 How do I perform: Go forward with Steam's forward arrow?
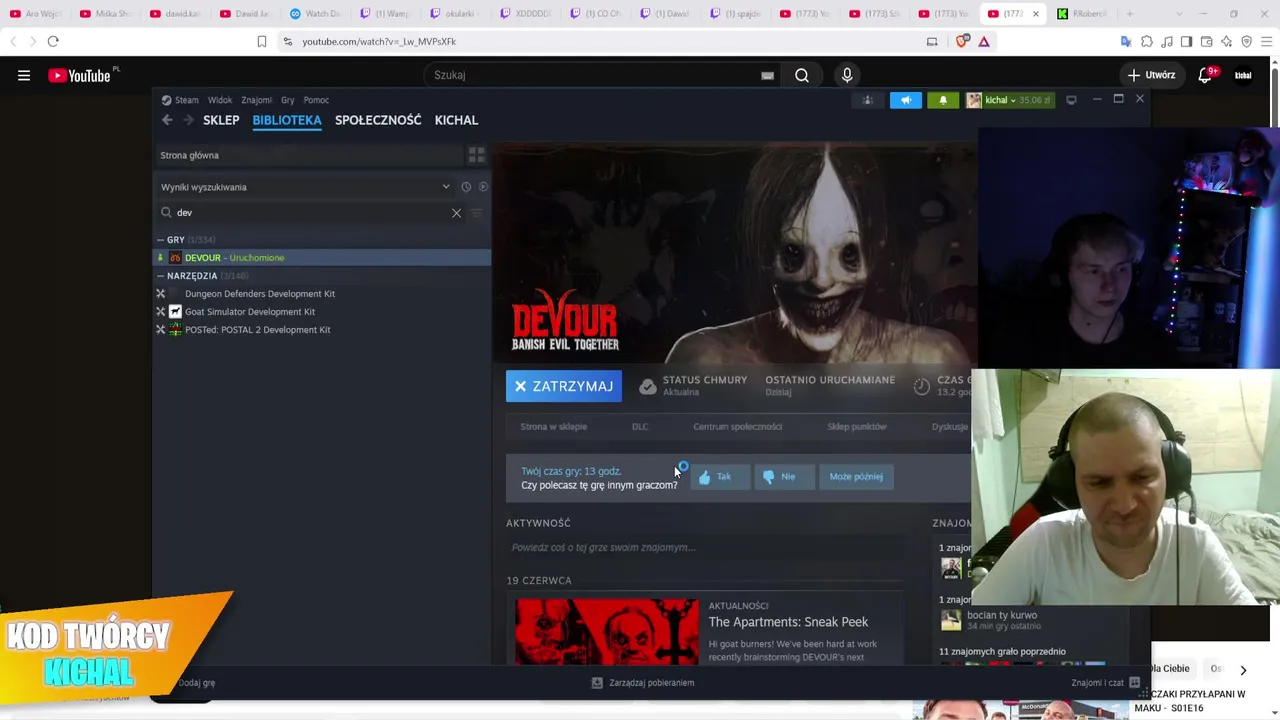click(x=187, y=120)
